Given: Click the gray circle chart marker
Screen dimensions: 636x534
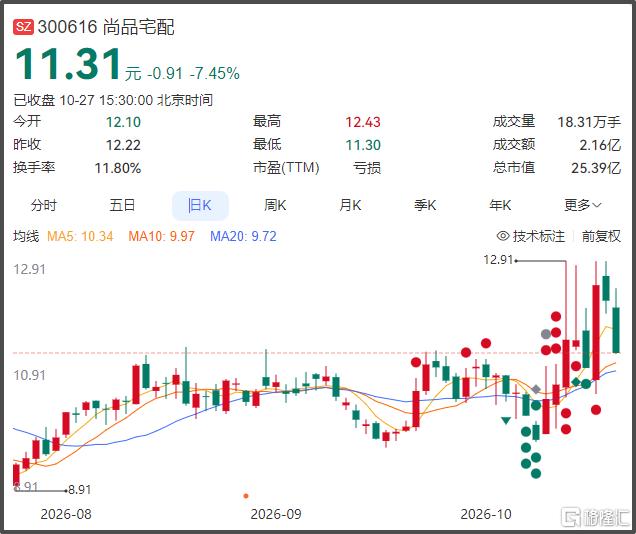Looking at the screenshot, I should click(x=546, y=334).
